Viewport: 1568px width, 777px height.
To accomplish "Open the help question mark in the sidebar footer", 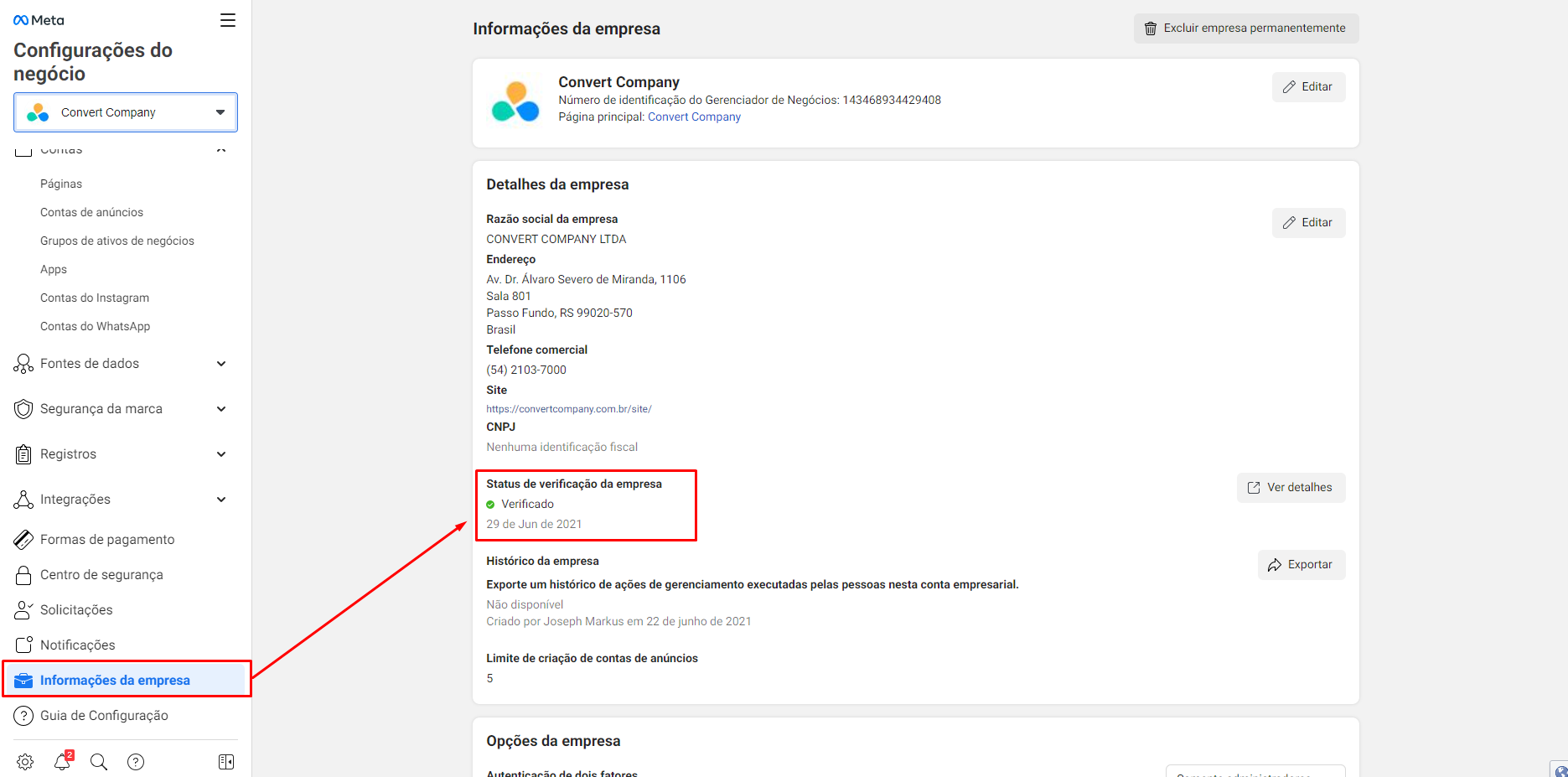I will (x=136, y=762).
